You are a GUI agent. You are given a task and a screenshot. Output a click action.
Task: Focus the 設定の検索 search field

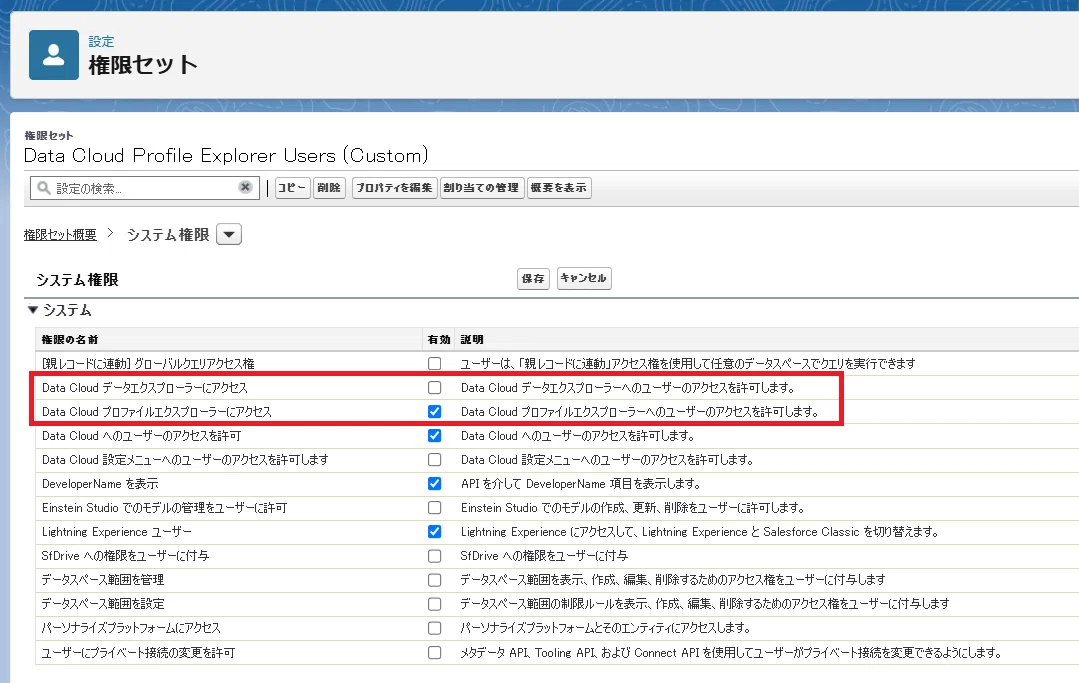coord(145,188)
